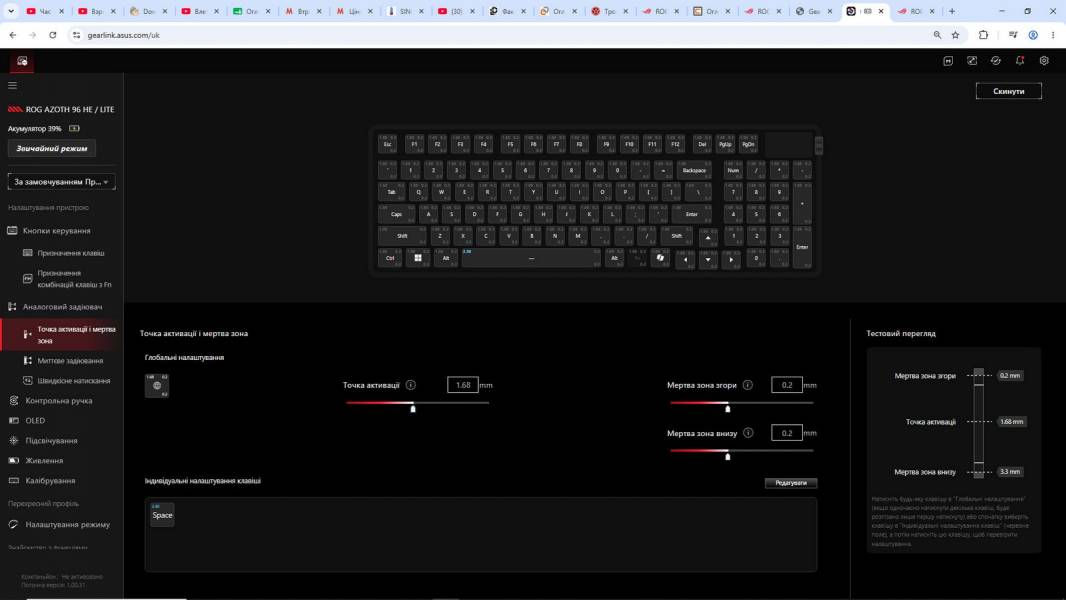Select the Tab key on the keyboard
Viewport: 1066px width, 600px height.
(392, 192)
